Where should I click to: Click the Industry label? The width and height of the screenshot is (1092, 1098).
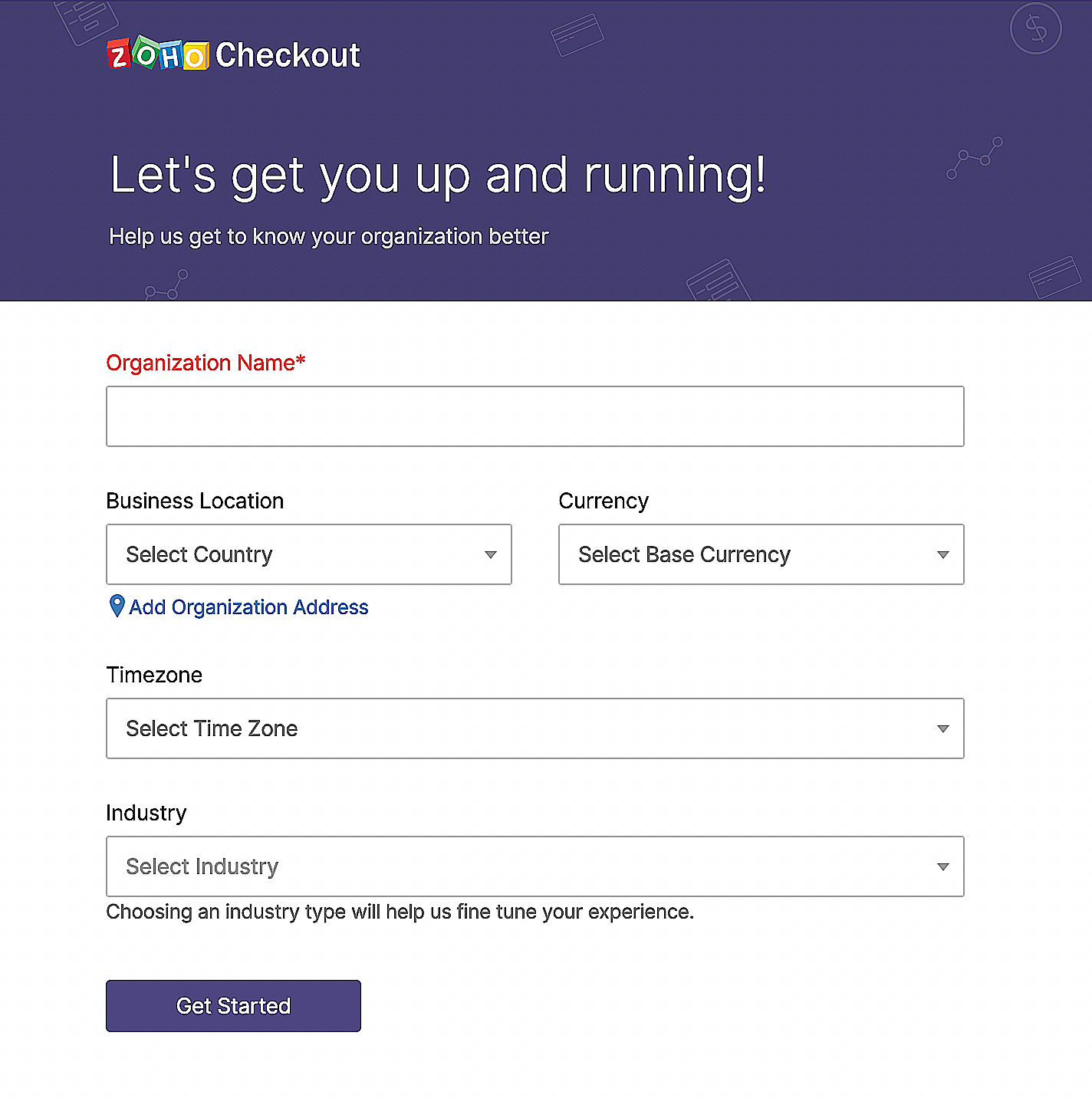pyautogui.click(x=146, y=813)
